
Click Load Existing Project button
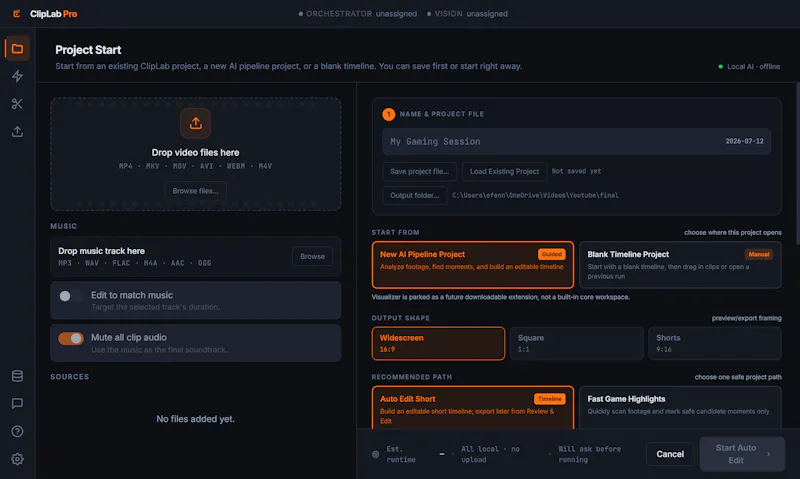pyautogui.click(x=504, y=171)
